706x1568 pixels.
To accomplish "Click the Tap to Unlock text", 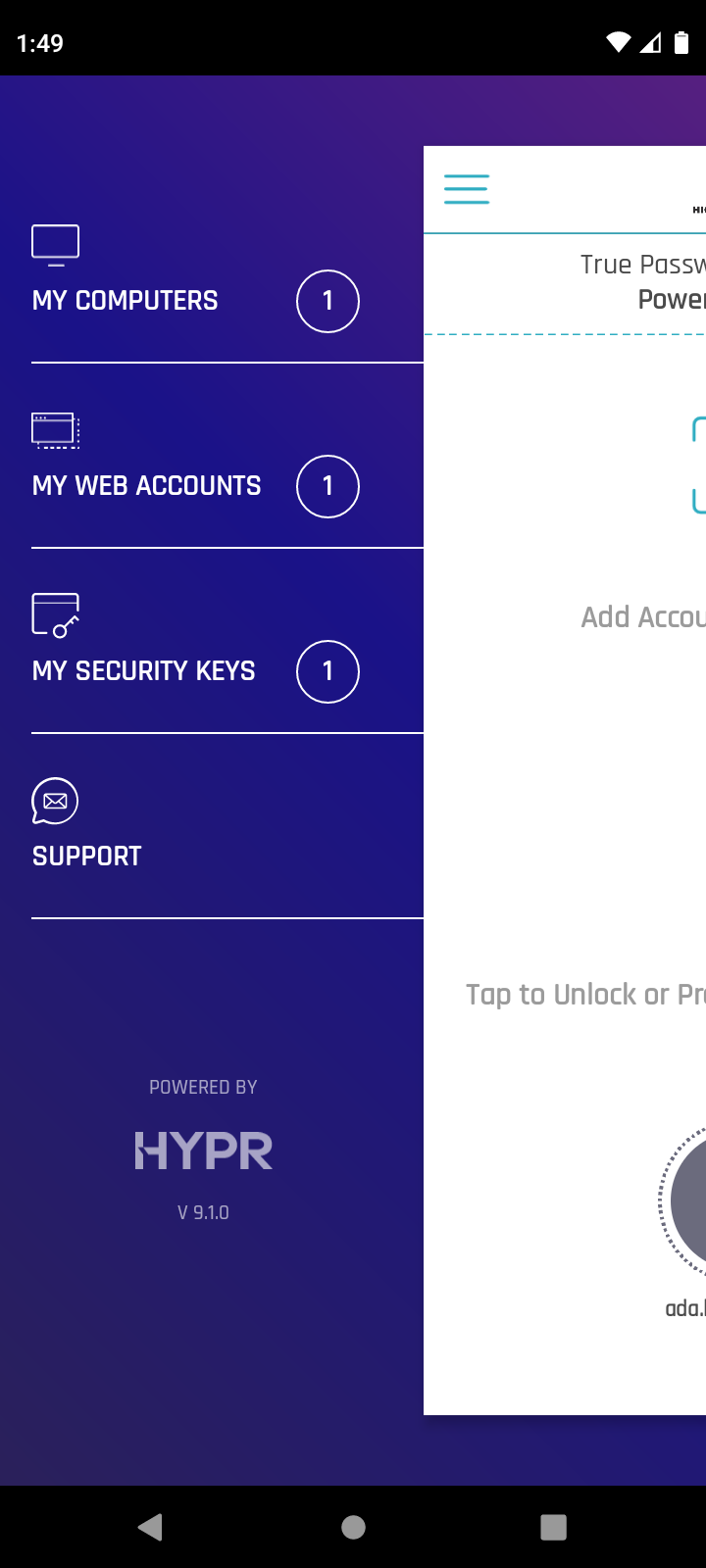I will click(x=585, y=995).
